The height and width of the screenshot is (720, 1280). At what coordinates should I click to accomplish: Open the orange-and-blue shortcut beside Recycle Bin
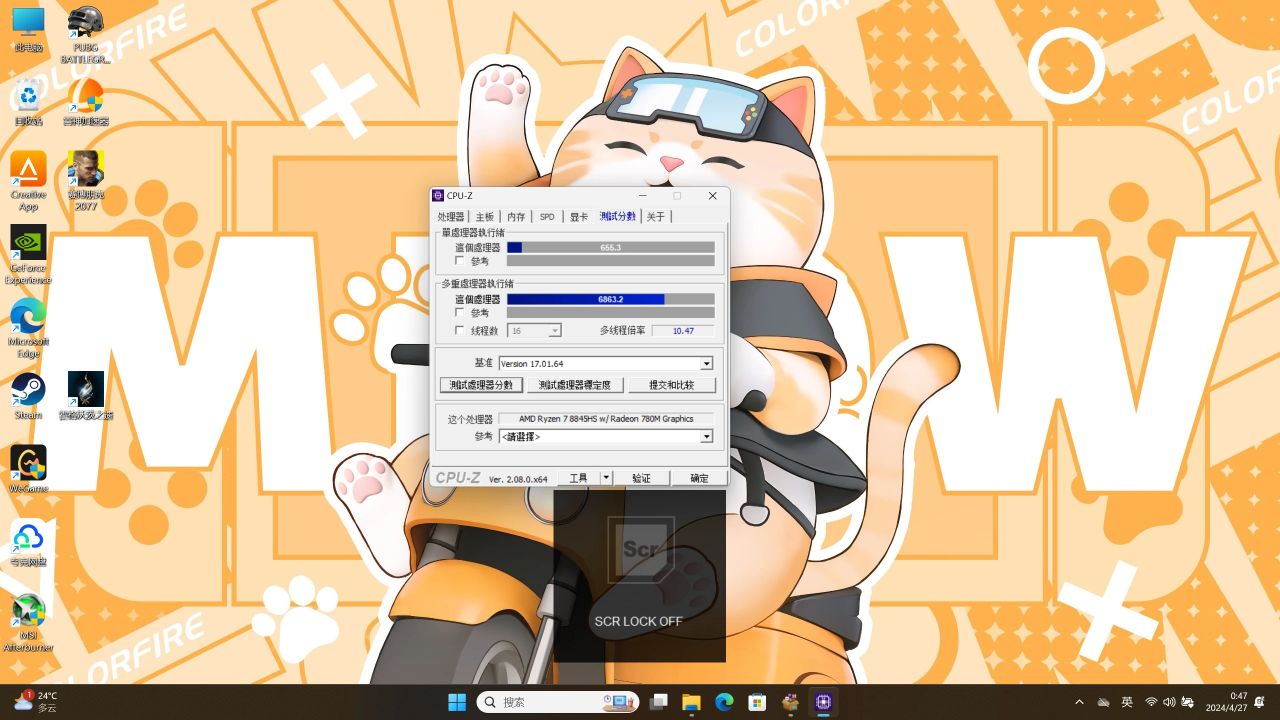pyautogui.click(x=85, y=103)
